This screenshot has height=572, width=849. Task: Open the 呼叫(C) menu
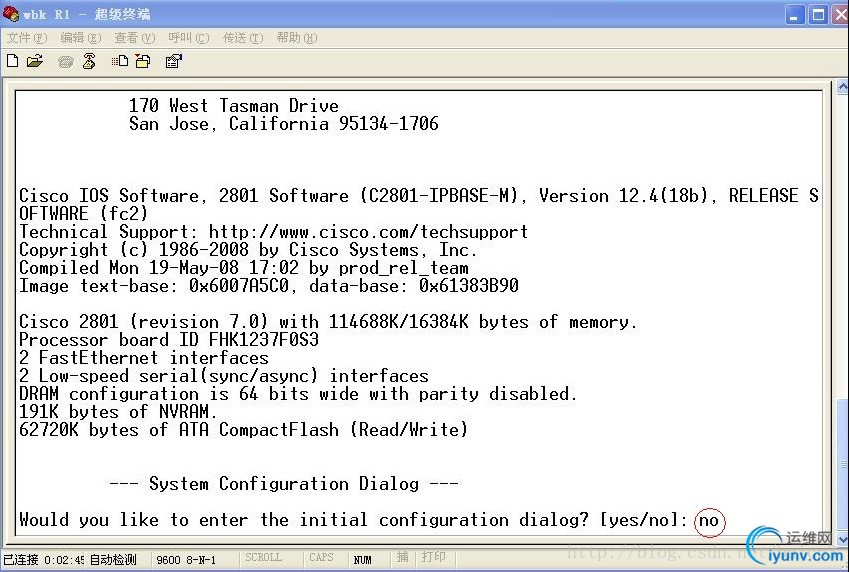click(x=188, y=38)
